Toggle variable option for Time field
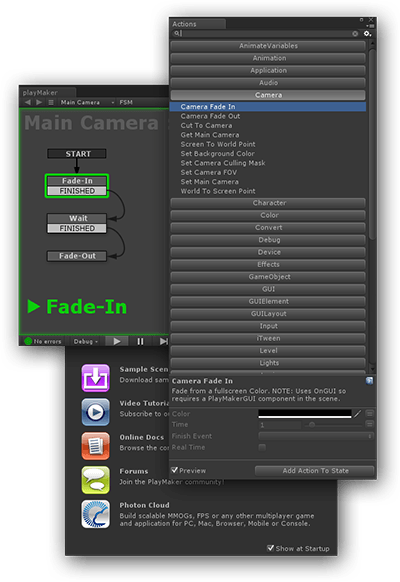Image resolution: width=400 pixels, height=582 pixels. (x=370, y=424)
